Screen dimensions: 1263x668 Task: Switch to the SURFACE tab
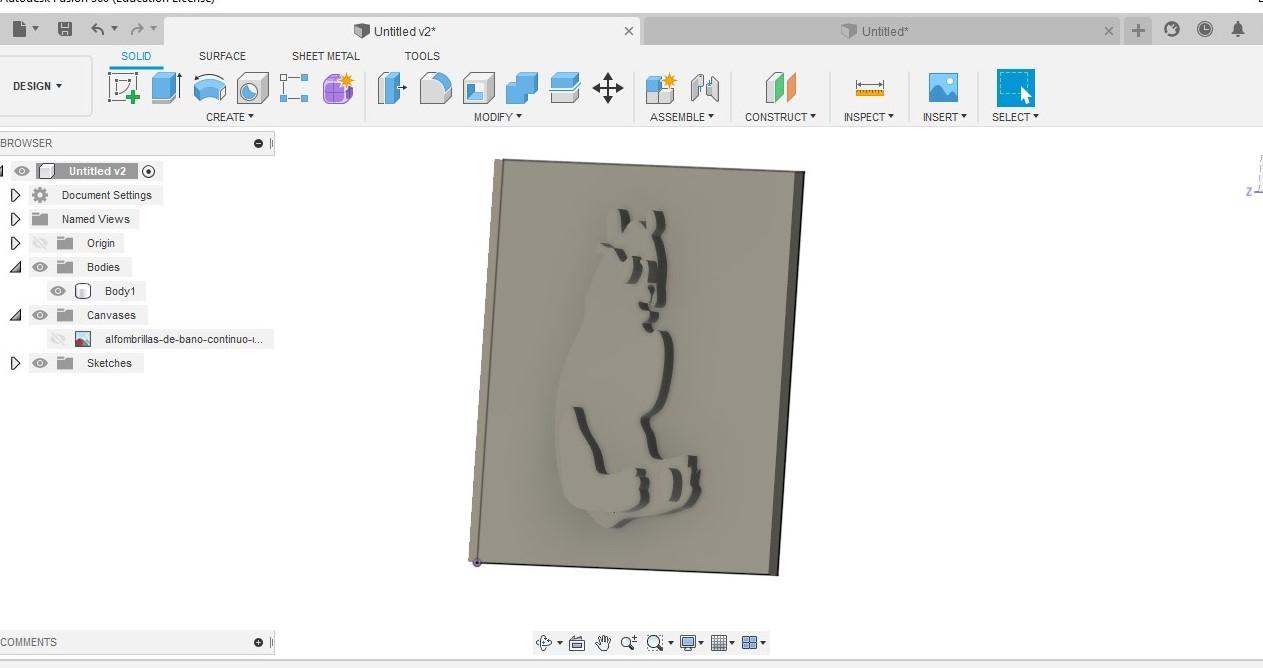[222, 56]
